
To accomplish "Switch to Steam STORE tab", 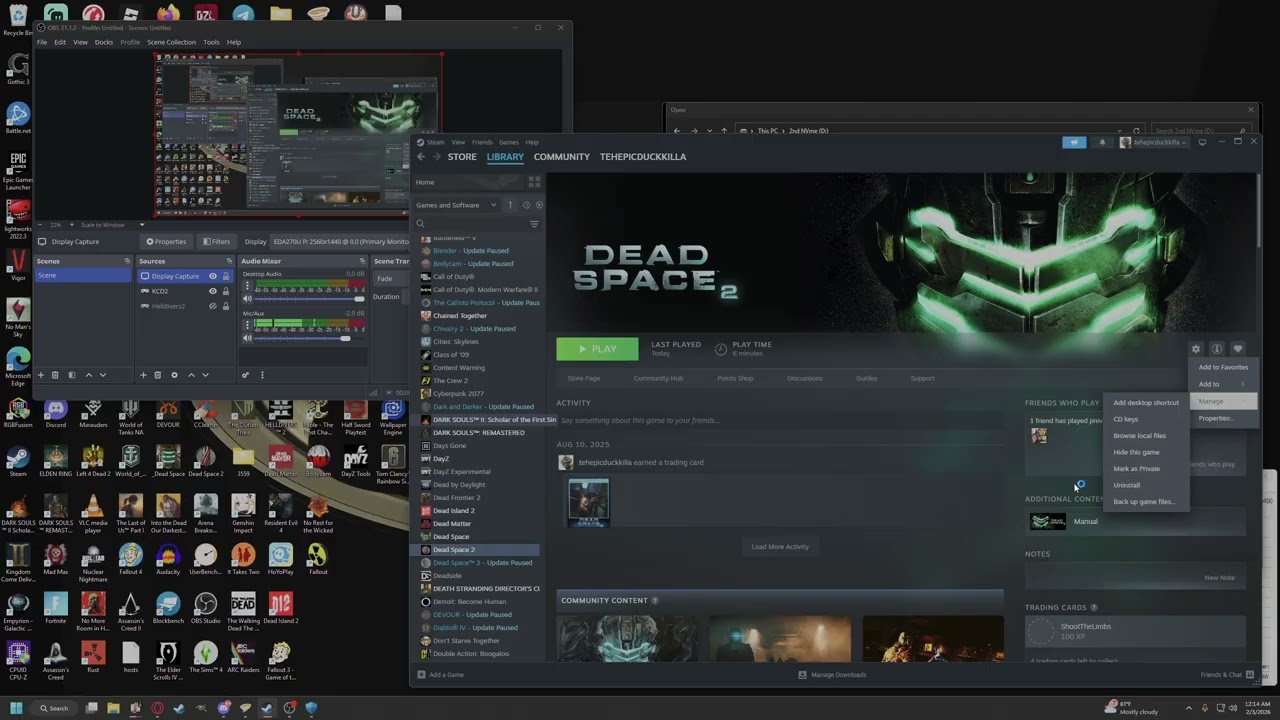I will coord(462,157).
